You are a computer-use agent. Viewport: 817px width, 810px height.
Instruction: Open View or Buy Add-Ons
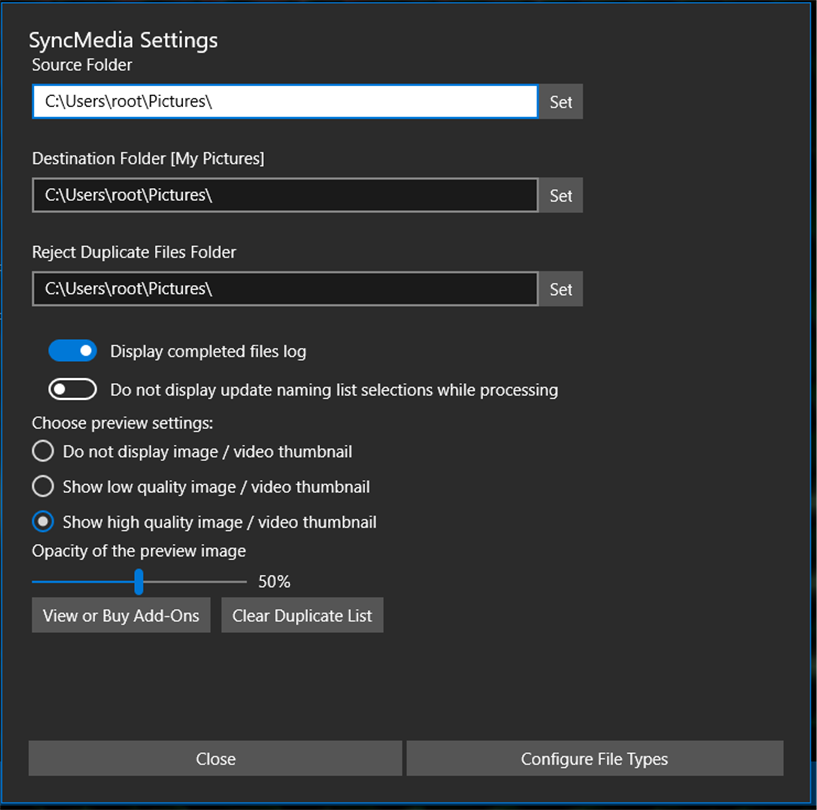121,616
